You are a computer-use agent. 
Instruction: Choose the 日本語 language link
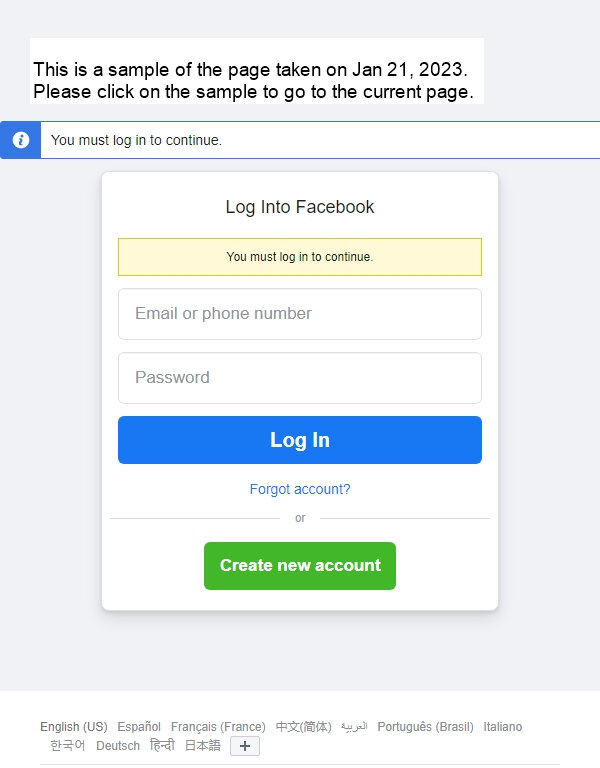[202, 745]
